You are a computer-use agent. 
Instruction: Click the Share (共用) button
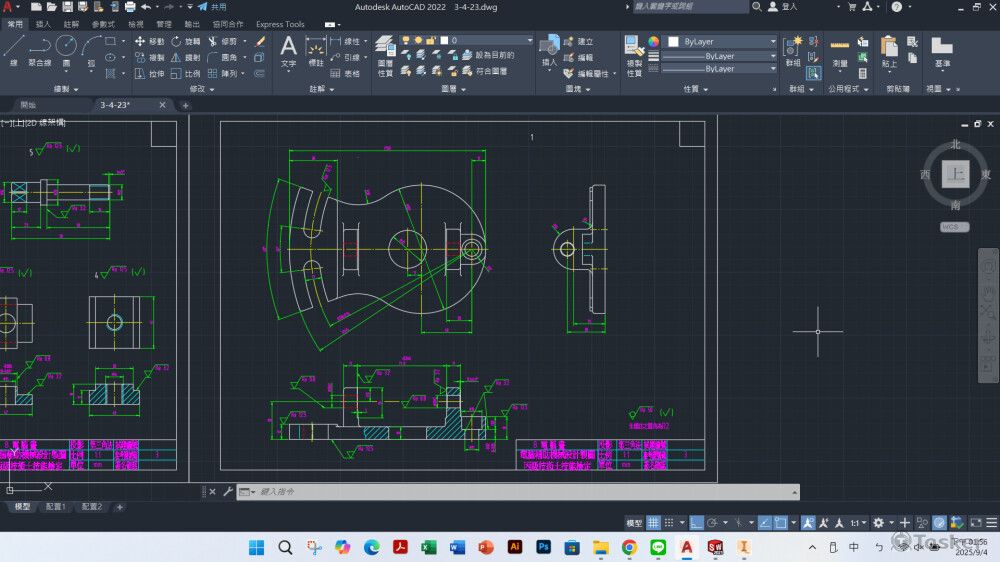tap(212, 7)
